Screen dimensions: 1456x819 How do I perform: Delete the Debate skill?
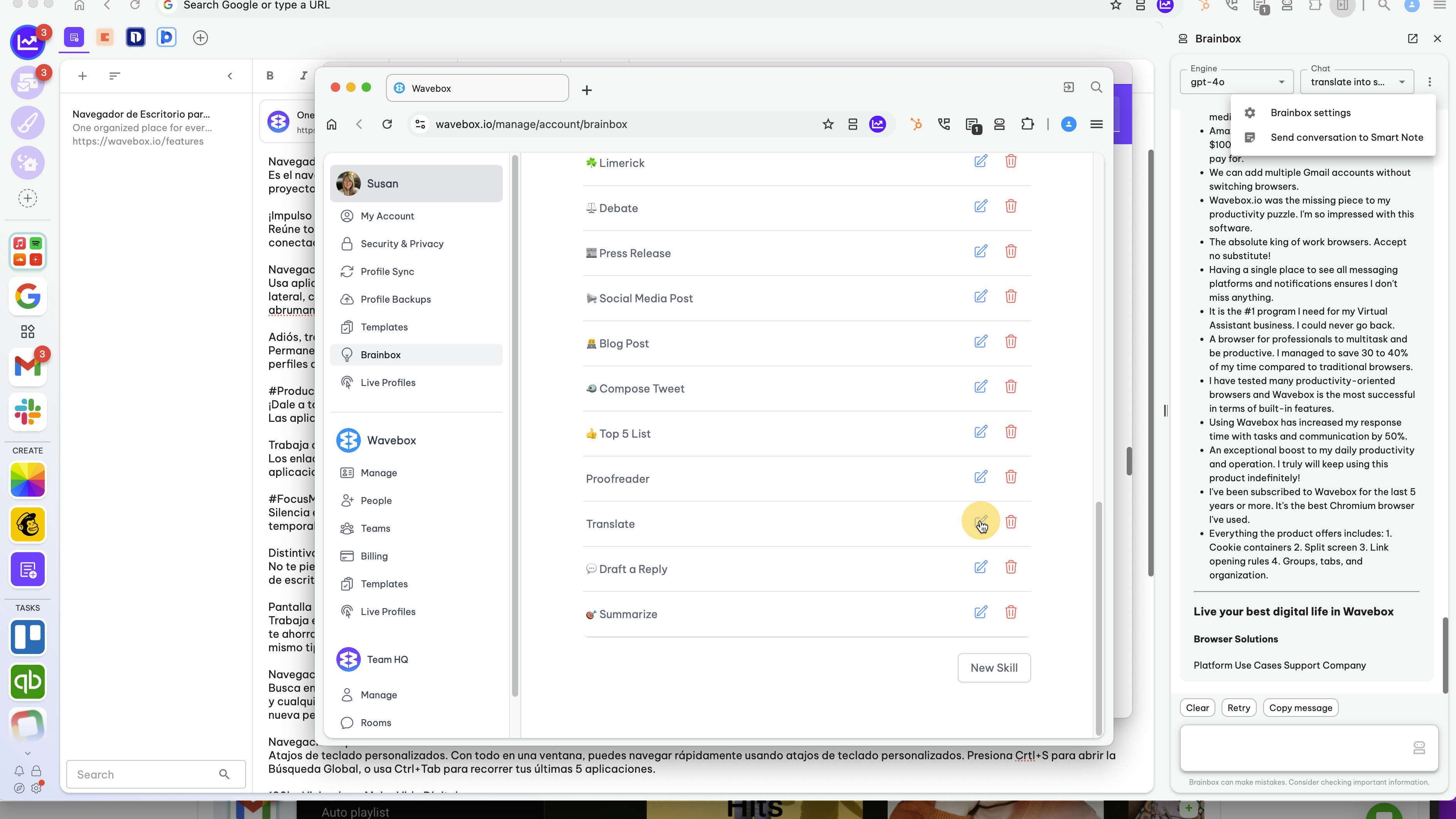click(x=1011, y=206)
